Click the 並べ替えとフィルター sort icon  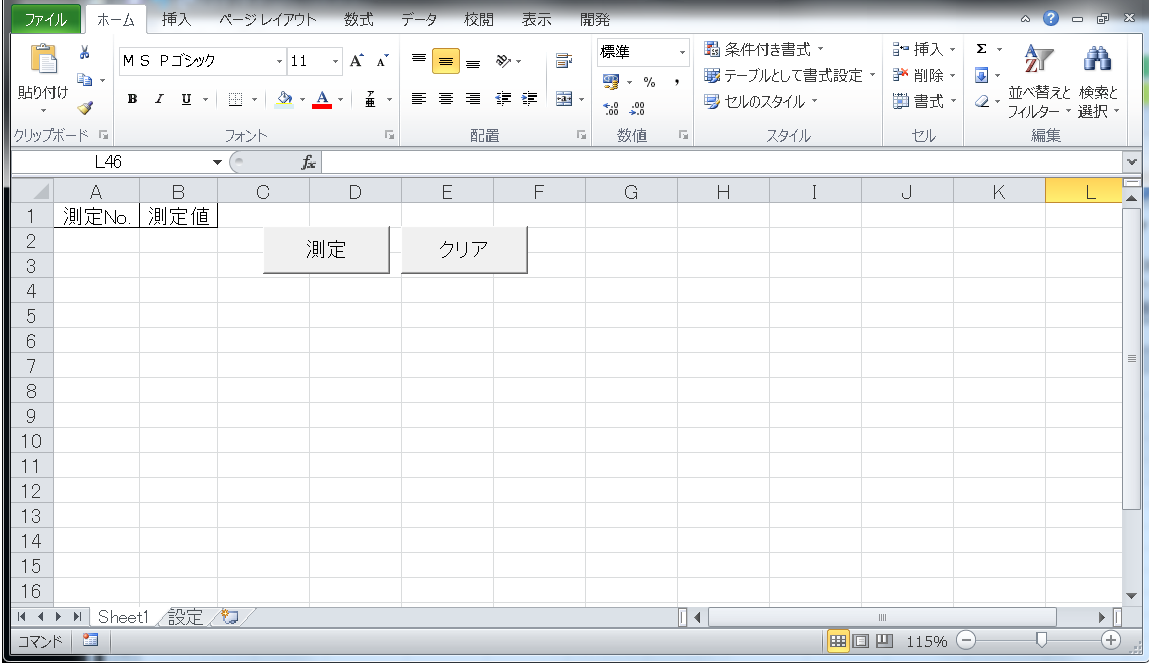(1037, 60)
